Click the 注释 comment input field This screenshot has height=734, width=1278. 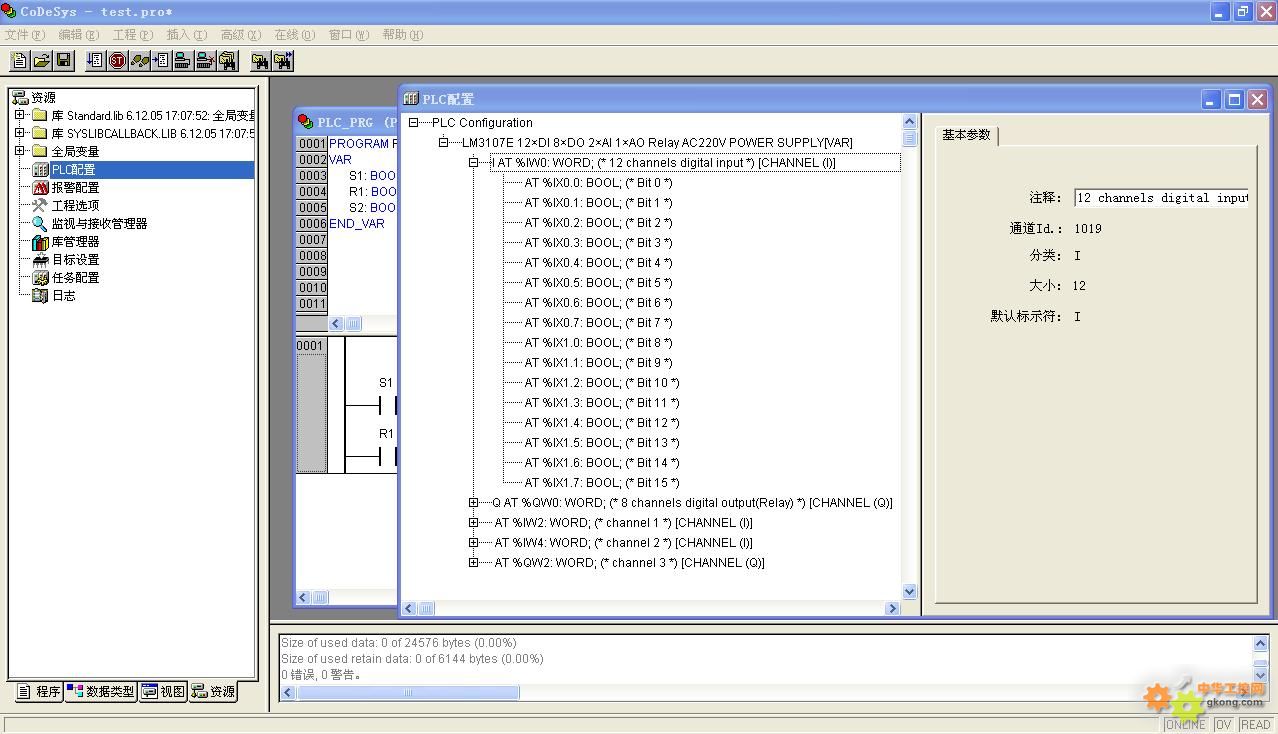1162,198
